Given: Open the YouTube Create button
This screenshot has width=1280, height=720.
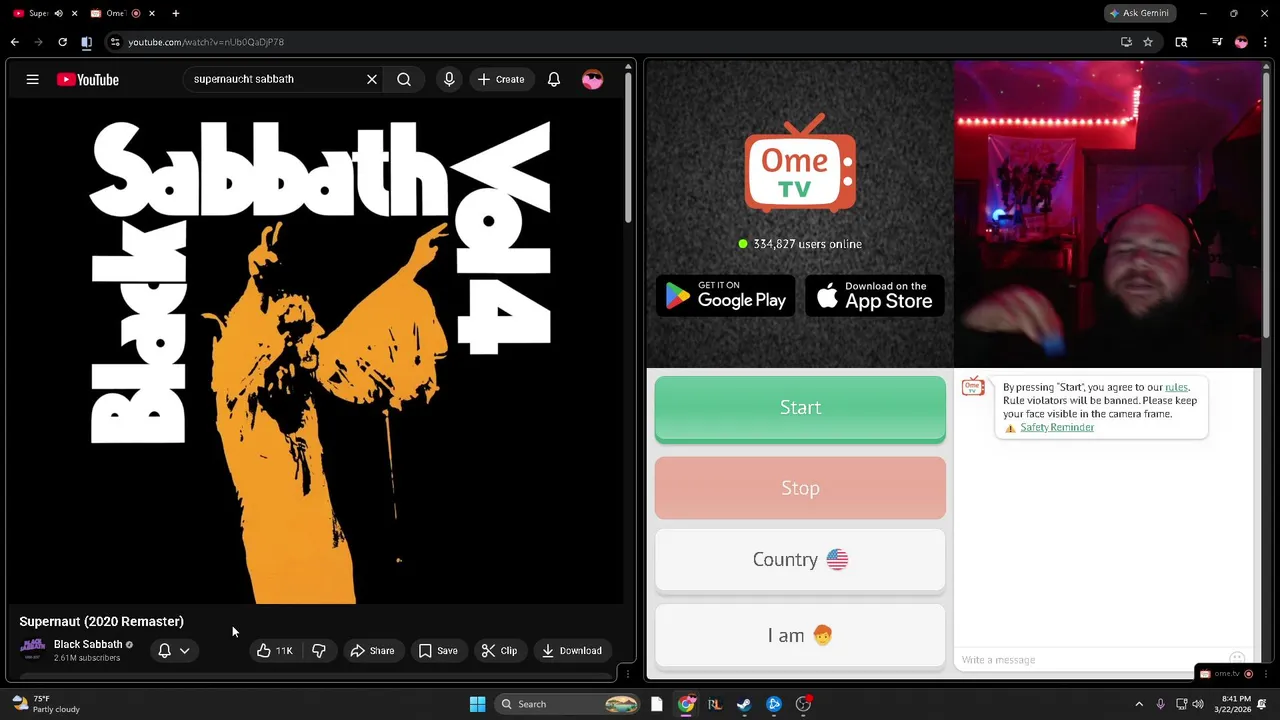Looking at the screenshot, I should [x=501, y=79].
